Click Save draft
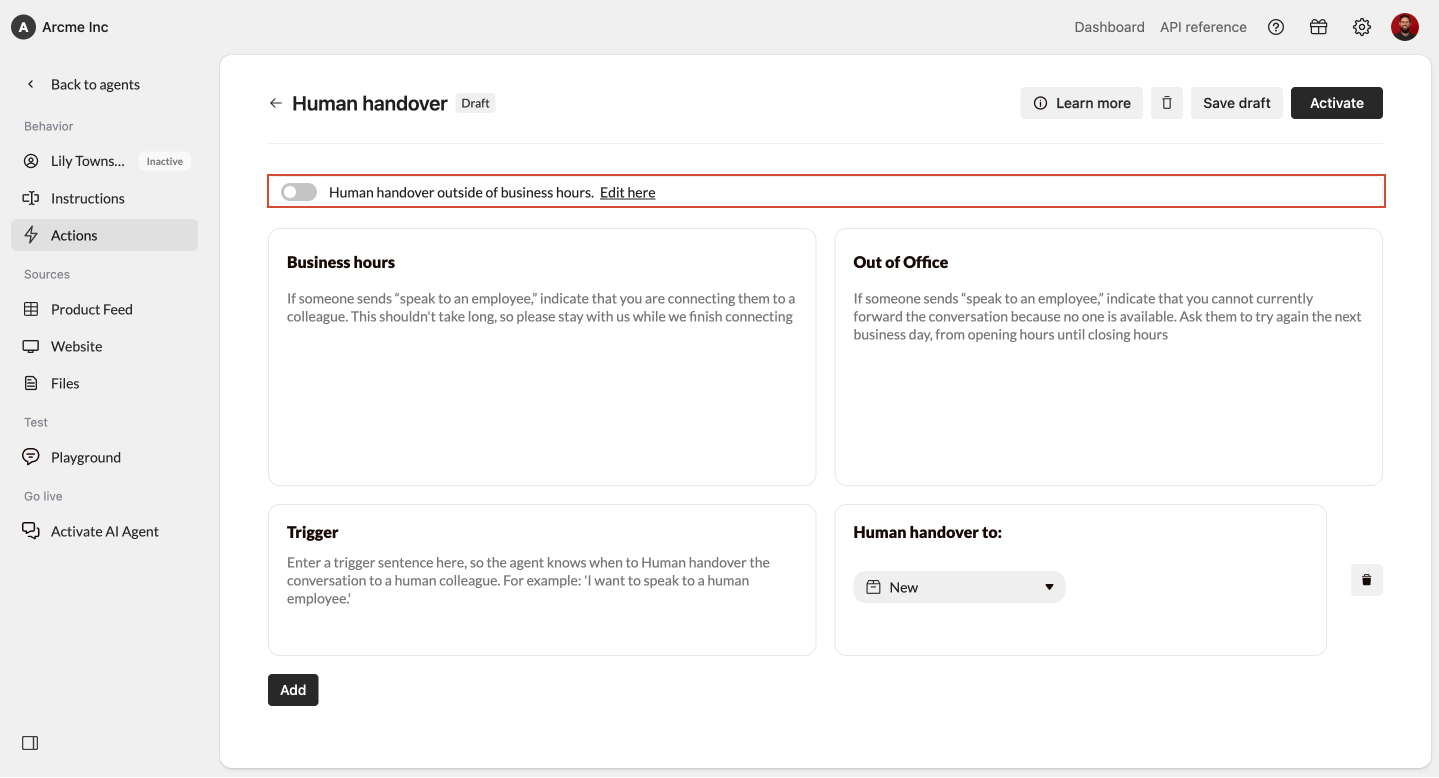Viewport: 1439px width, 778px height. [x=1237, y=103]
